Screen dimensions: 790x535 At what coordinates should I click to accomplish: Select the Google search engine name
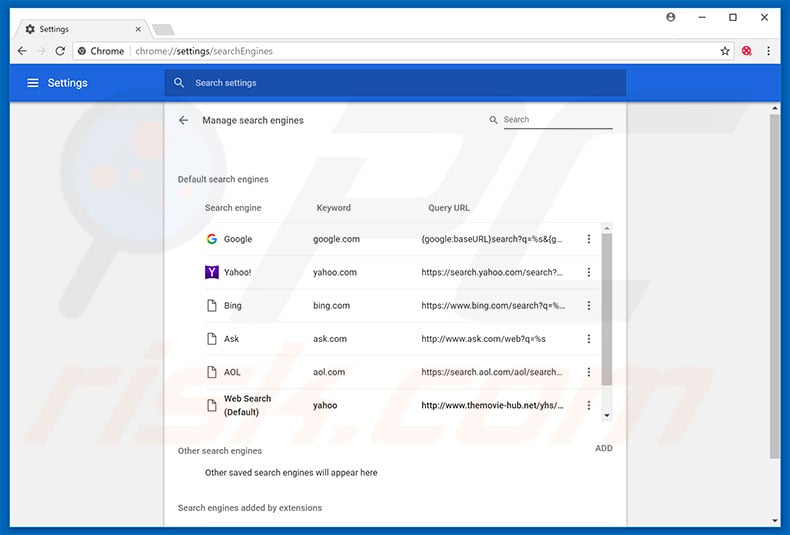pyautogui.click(x=238, y=239)
